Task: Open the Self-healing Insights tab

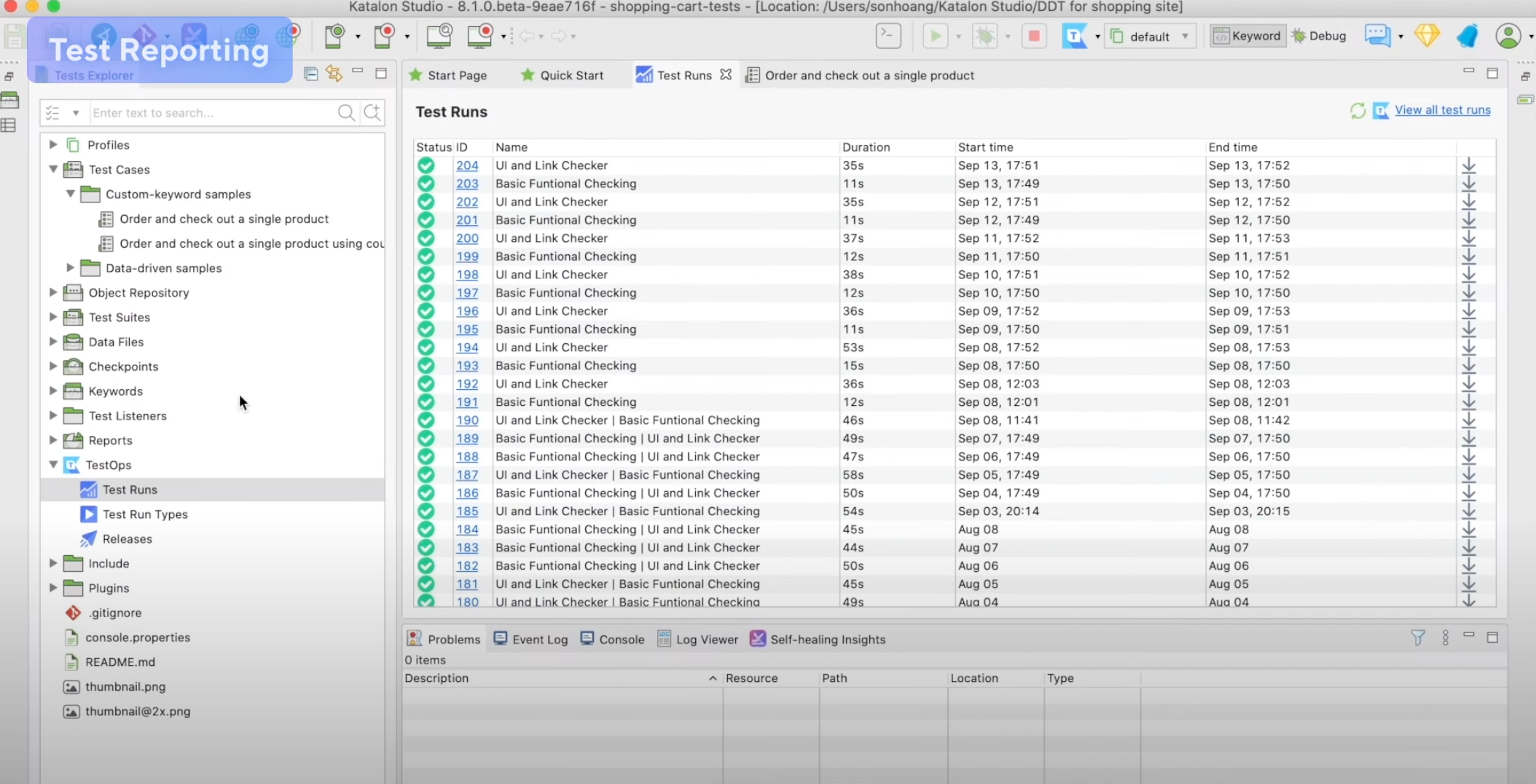Action: point(818,639)
